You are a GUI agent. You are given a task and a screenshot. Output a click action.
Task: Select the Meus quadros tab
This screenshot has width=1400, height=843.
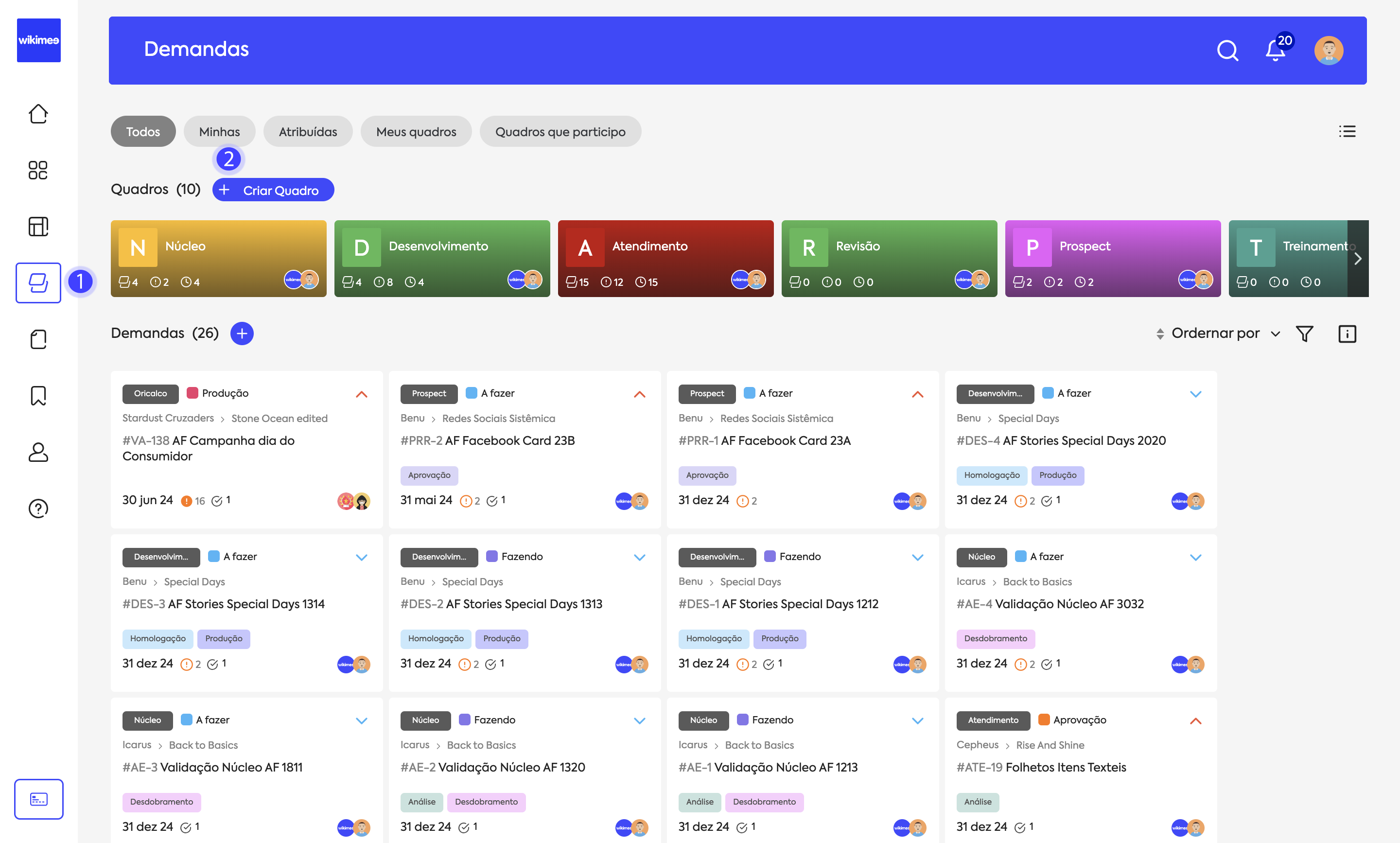[x=416, y=132]
